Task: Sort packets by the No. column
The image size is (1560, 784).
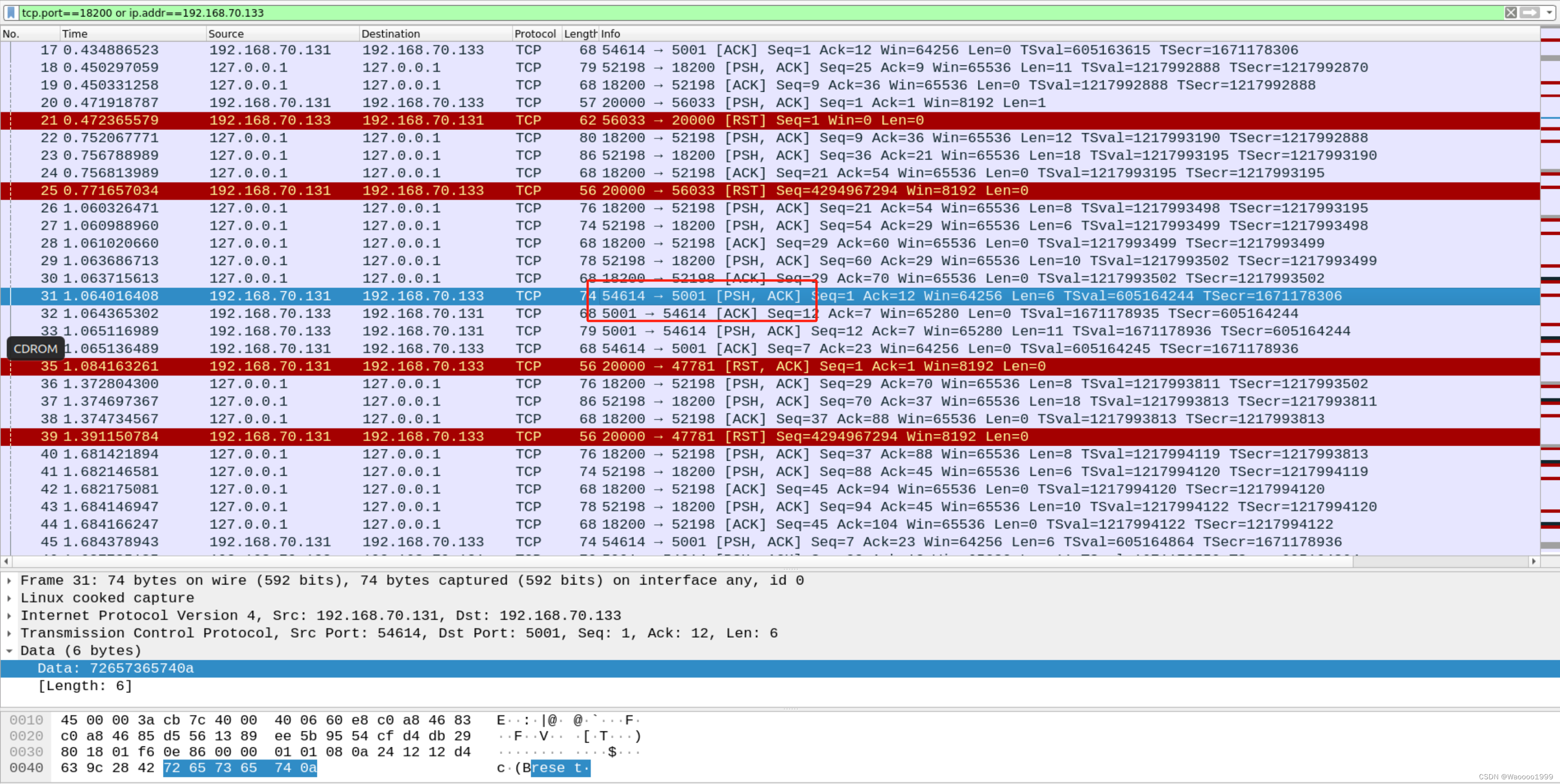Action: pos(30,34)
